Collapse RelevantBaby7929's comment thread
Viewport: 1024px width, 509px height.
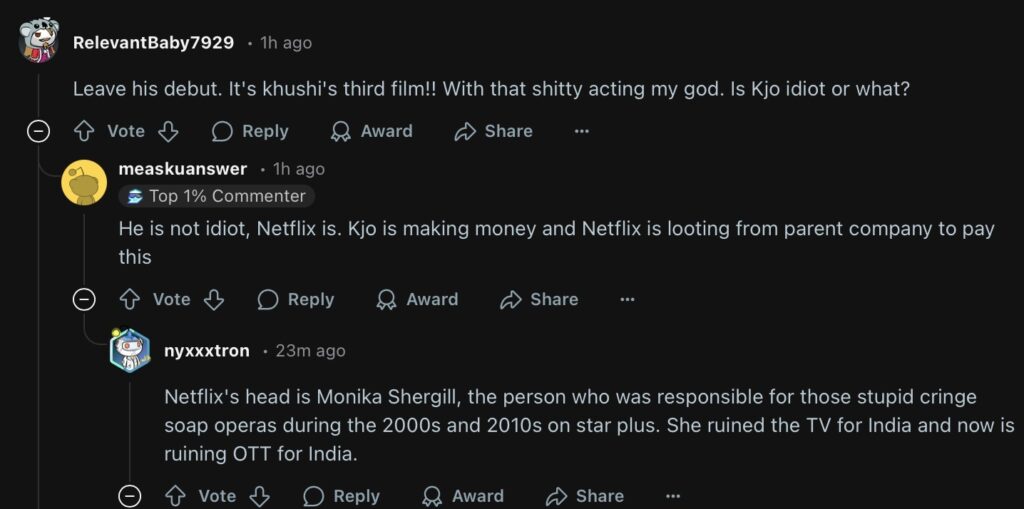(x=38, y=131)
